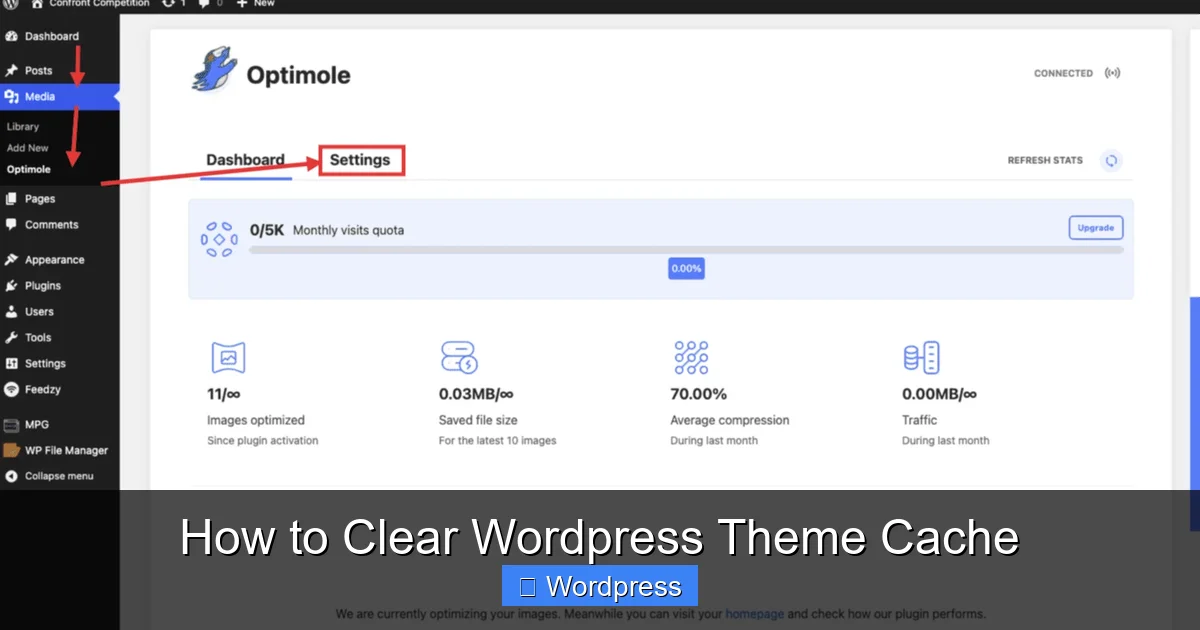Click the monthly visits quota progress bar
The image size is (1200, 630).
coord(686,249)
